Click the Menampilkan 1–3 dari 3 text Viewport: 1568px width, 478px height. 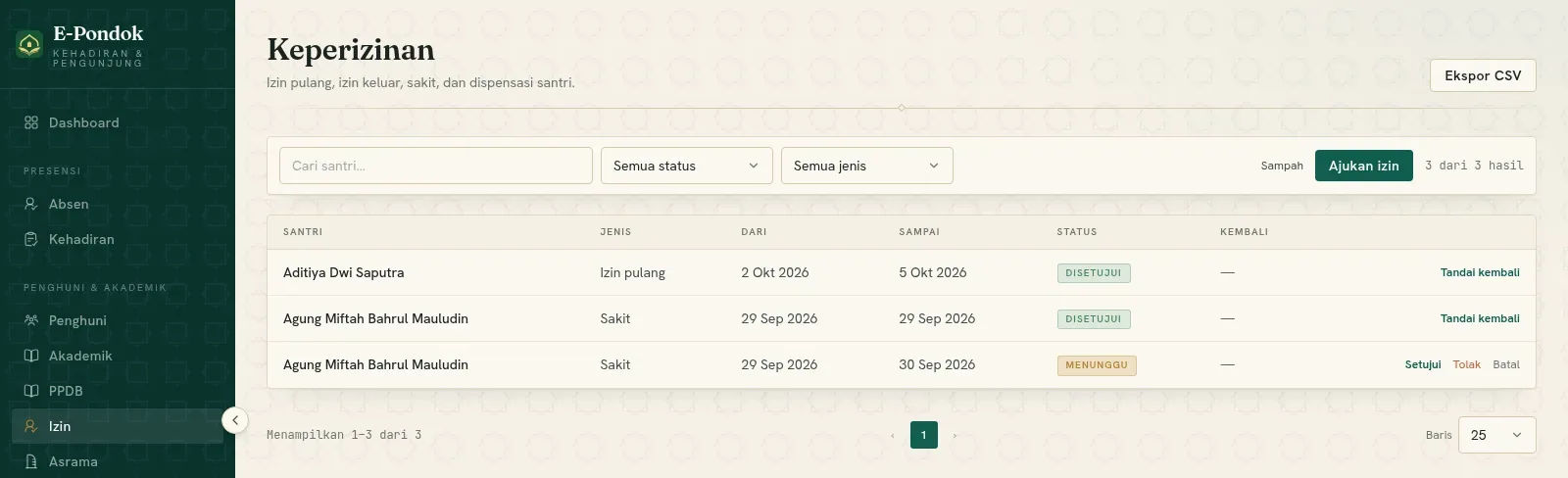tap(344, 435)
